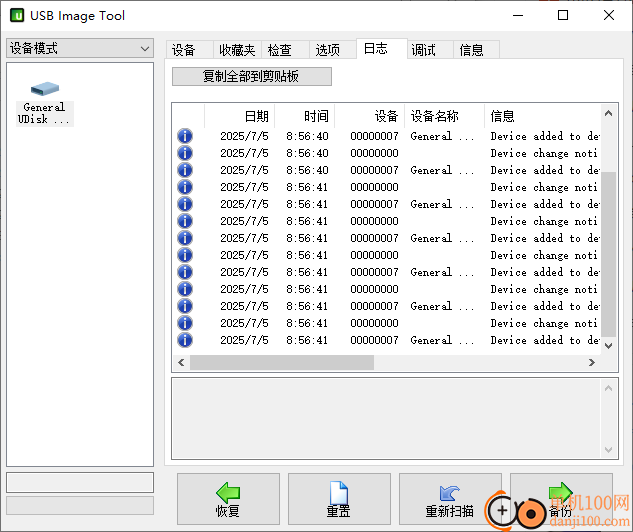
Task: Click 复制全部到剪贴板 button
Action: [252, 76]
